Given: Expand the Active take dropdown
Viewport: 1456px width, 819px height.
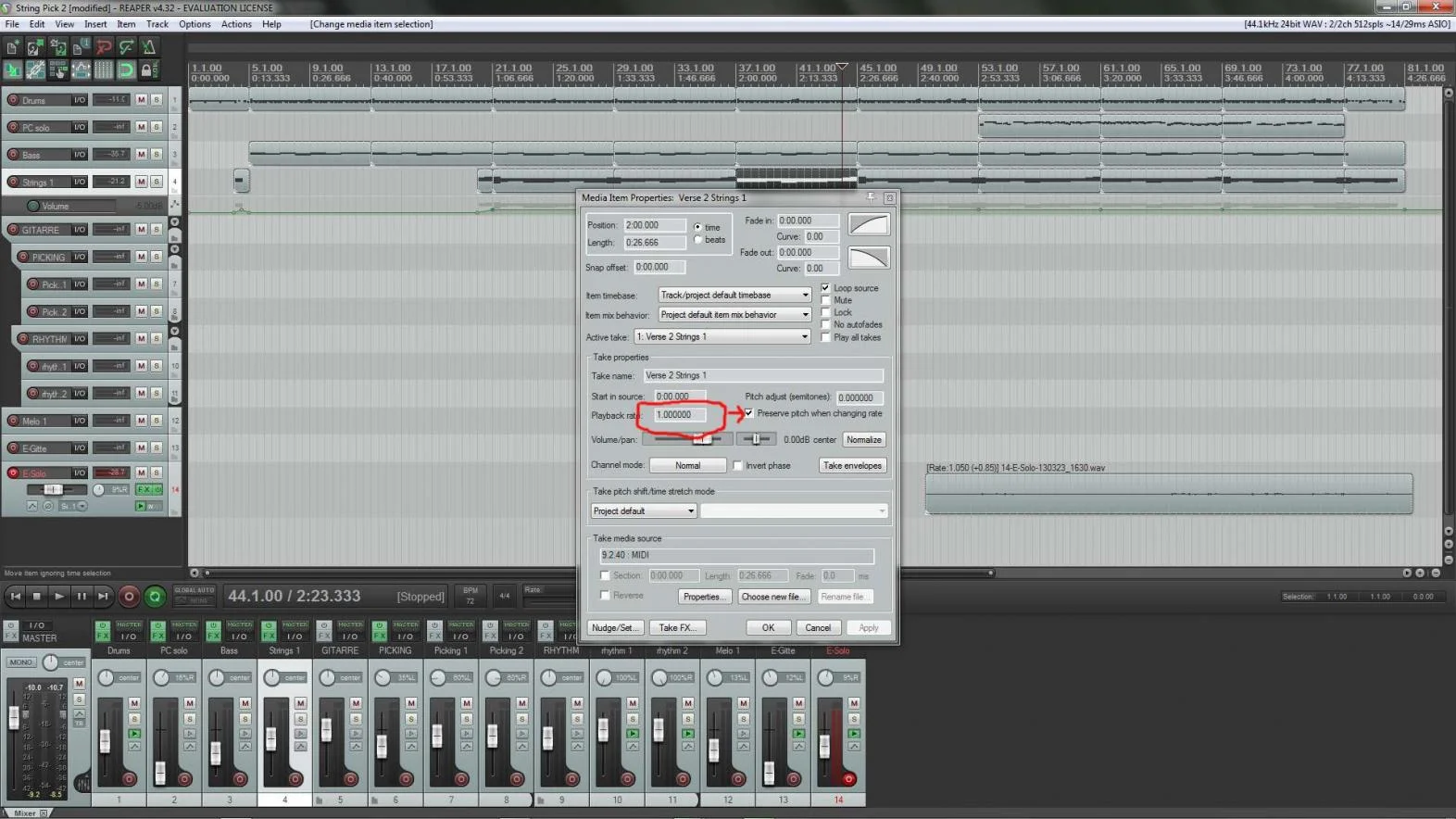Looking at the screenshot, I should (x=722, y=337).
